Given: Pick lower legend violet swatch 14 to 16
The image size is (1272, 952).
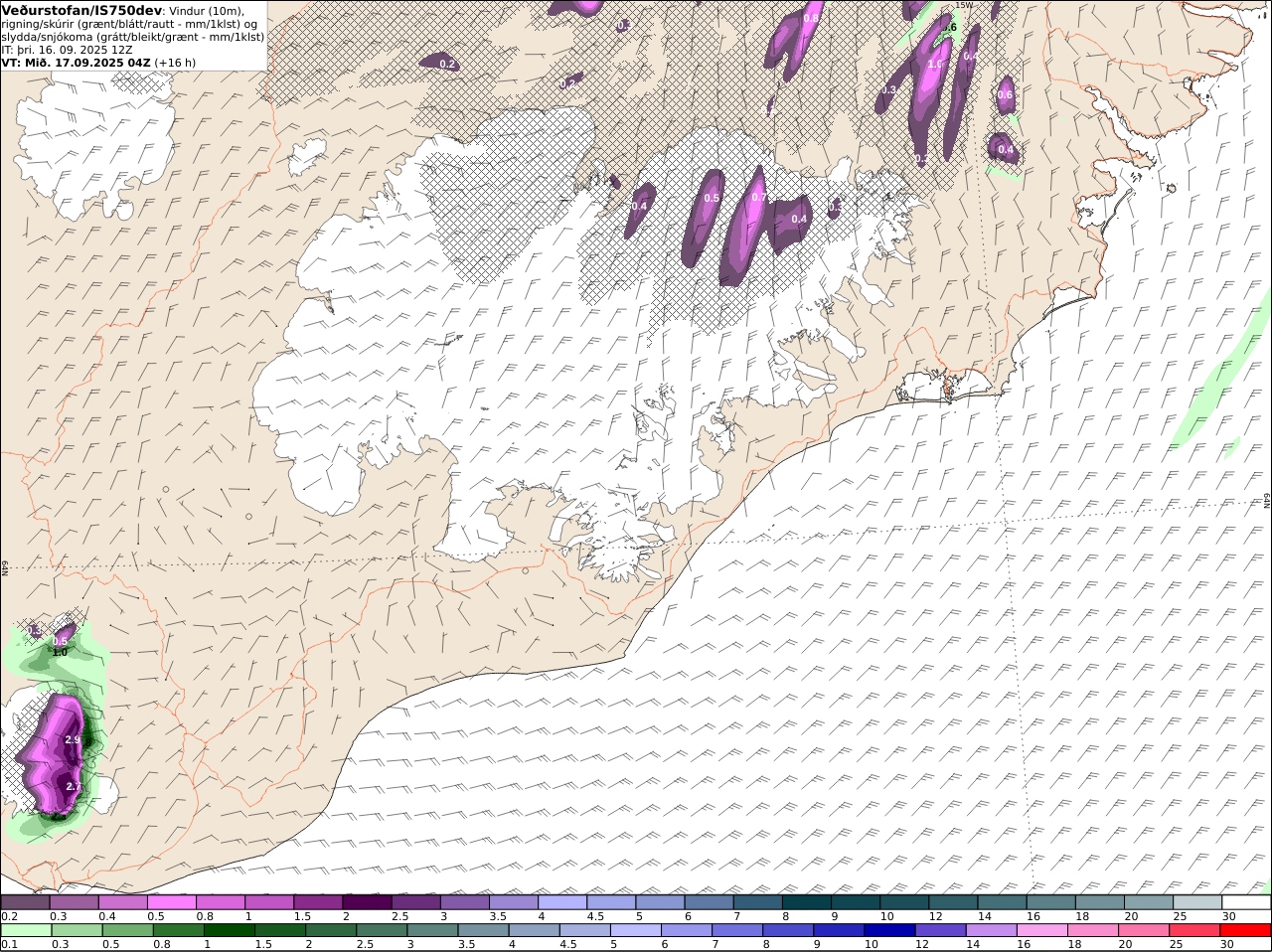Looking at the screenshot, I should point(992,930).
